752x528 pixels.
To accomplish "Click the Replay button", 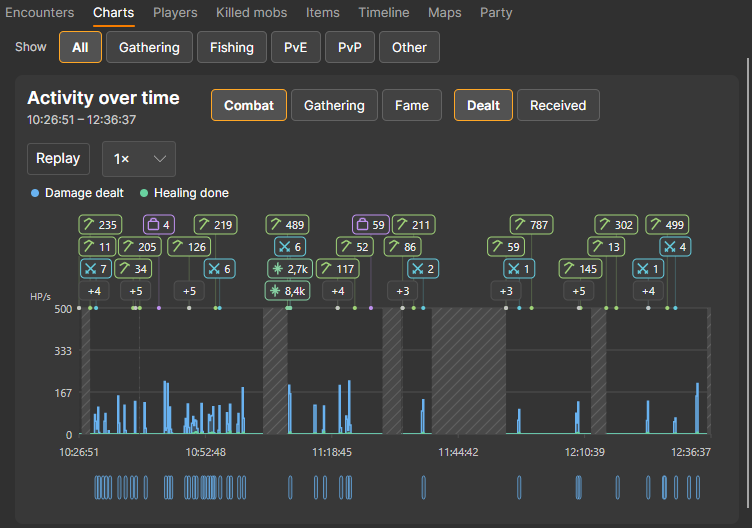I will click(59, 159).
